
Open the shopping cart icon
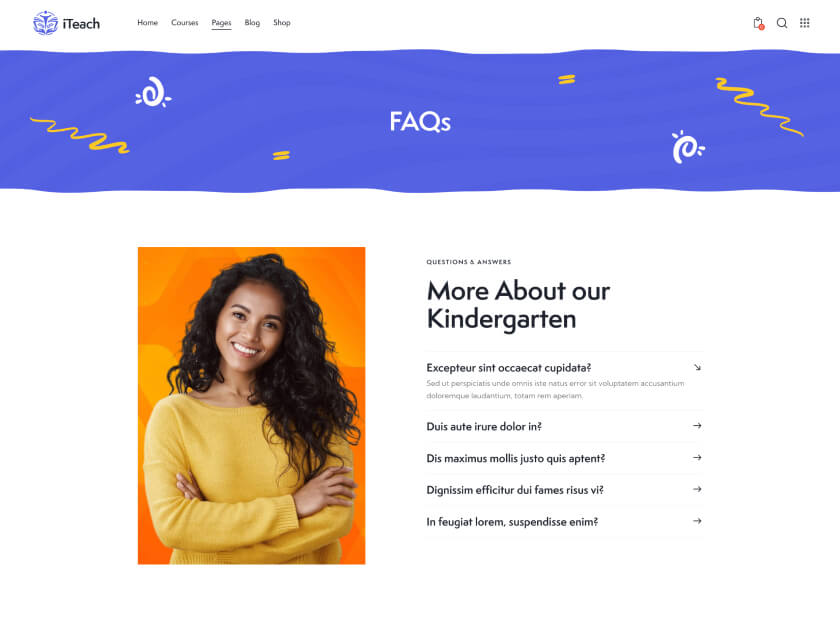pyautogui.click(x=758, y=23)
